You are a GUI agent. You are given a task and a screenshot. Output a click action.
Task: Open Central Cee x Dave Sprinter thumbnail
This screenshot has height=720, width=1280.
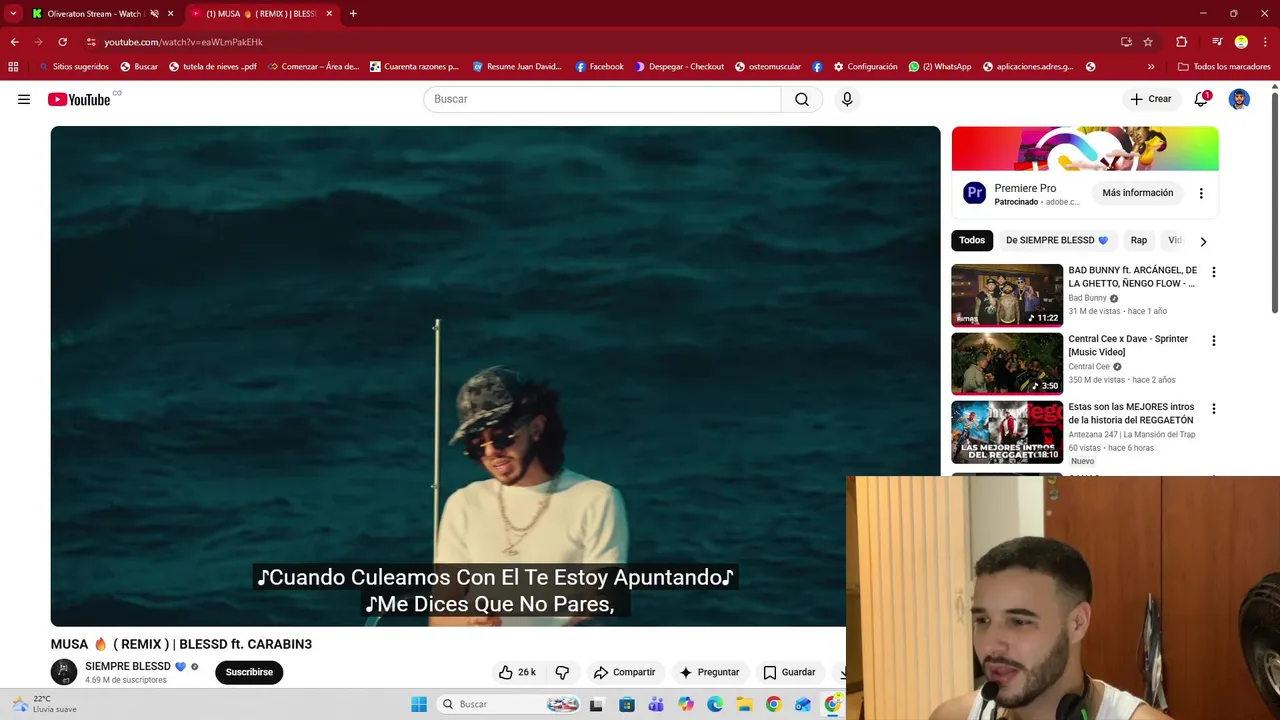pyautogui.click(x=1007, y=364)
